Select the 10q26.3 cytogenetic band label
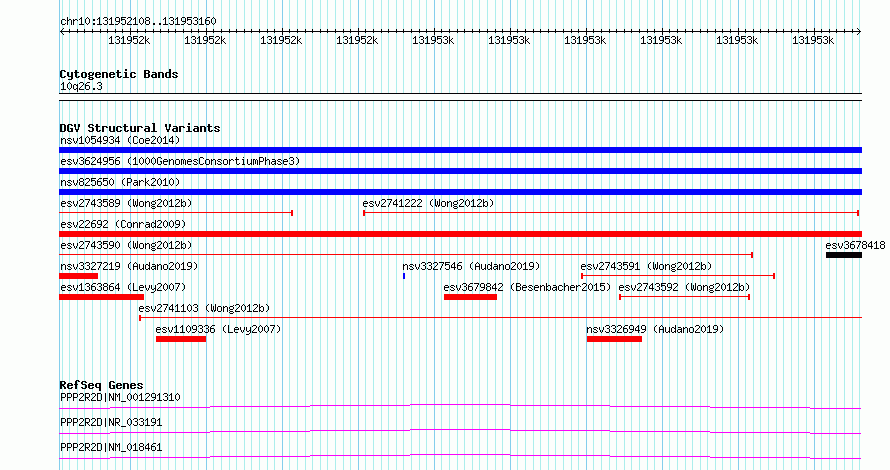Image resolution: width=890 pixels, height=470 pixels. pos(81,87)
